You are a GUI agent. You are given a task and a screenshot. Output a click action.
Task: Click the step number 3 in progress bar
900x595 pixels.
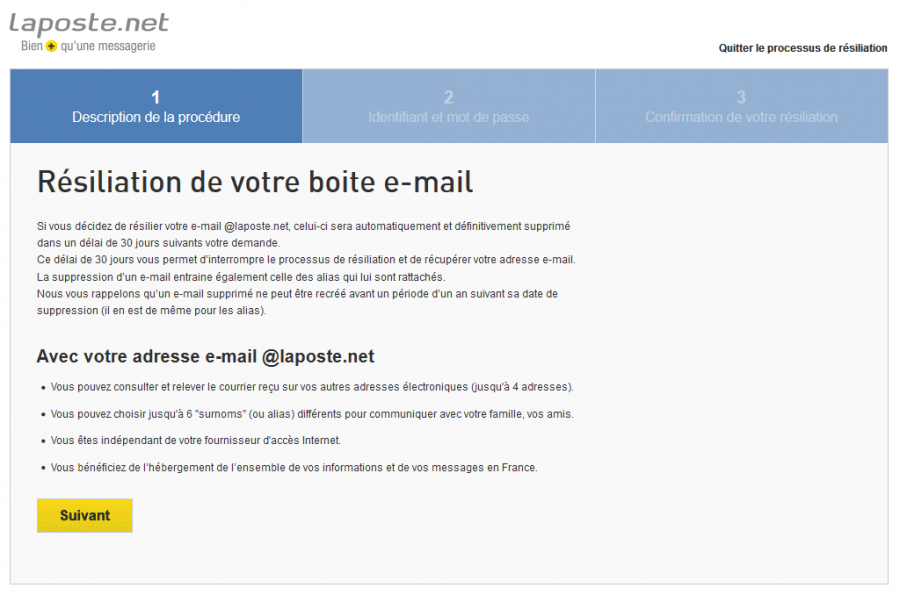click(741, 97)
